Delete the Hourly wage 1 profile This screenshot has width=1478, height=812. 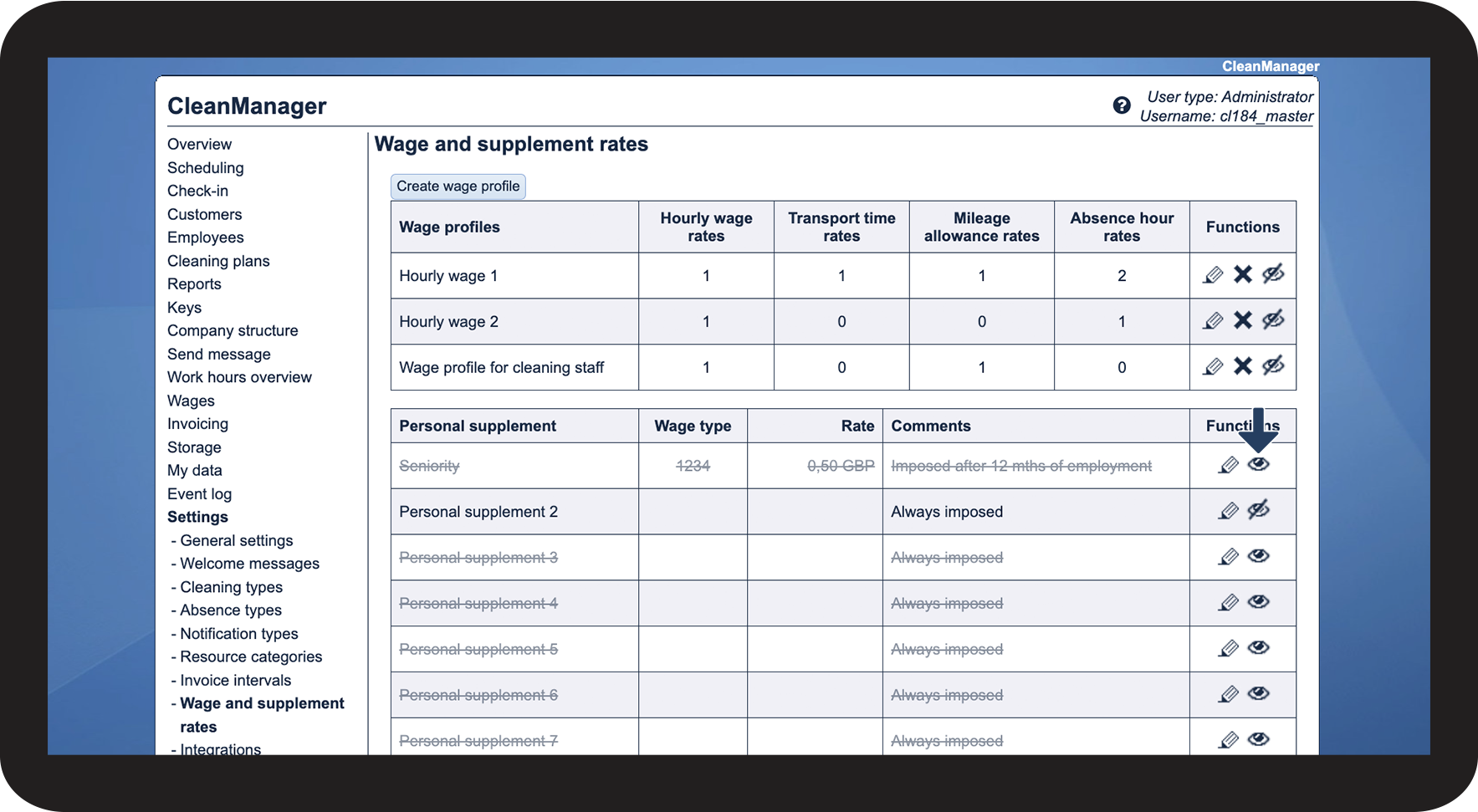tap(1243, 274)
